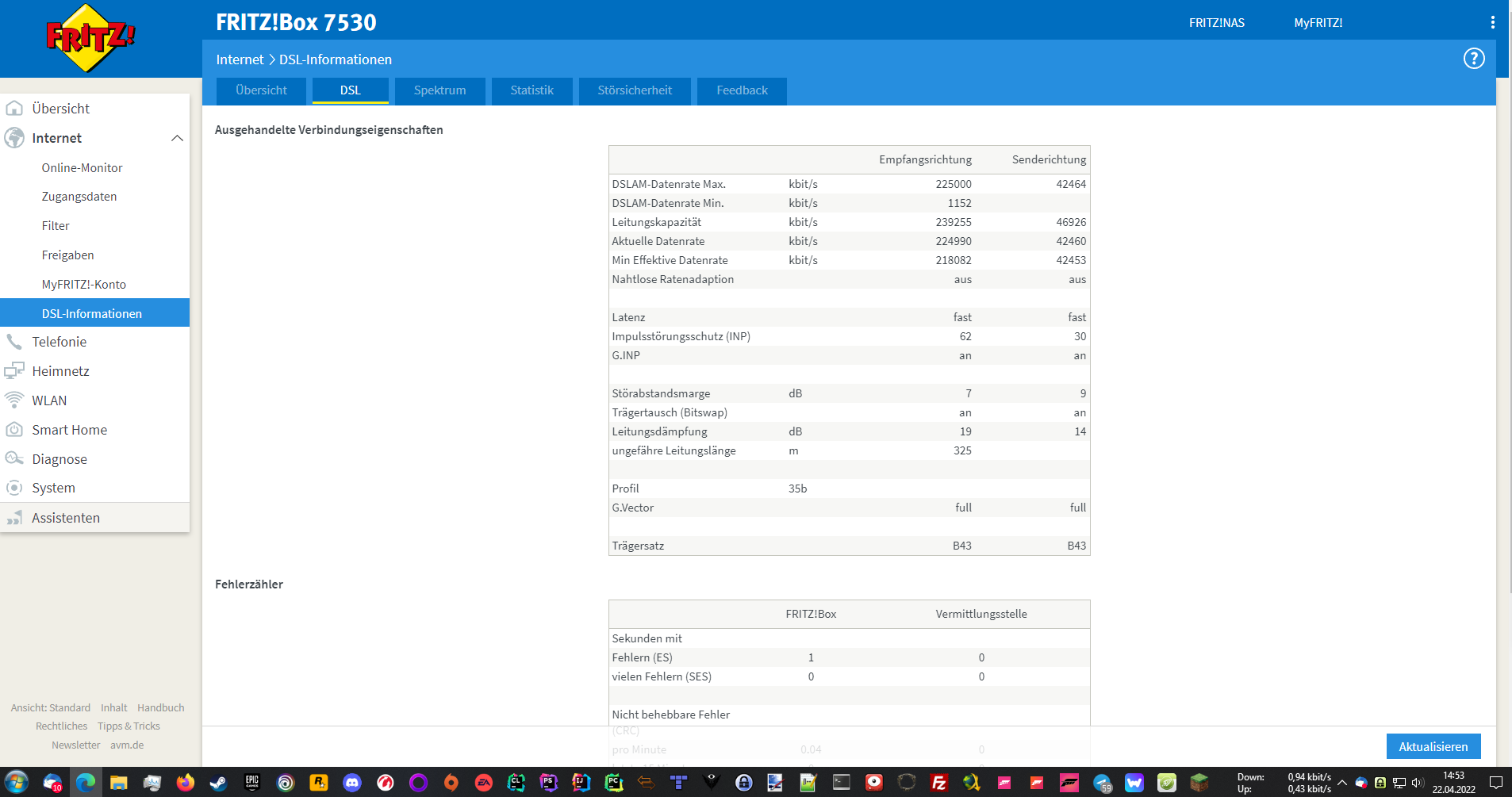Open the Inhalt footer link
1512x797 pixels.
(114, 708)
